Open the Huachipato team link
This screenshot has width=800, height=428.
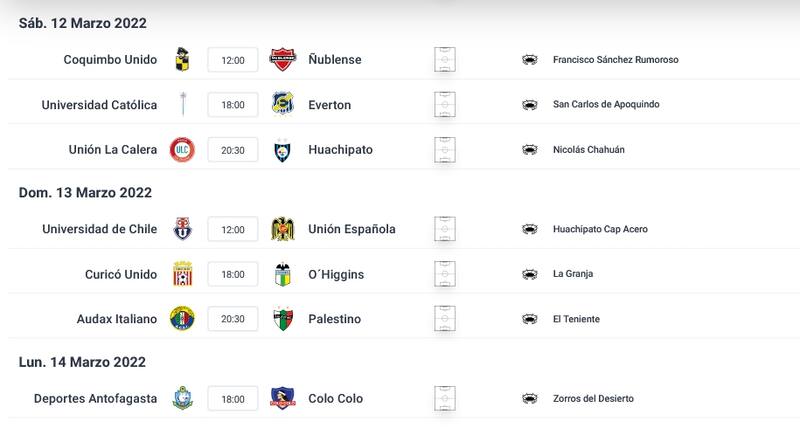coord(341,149)
